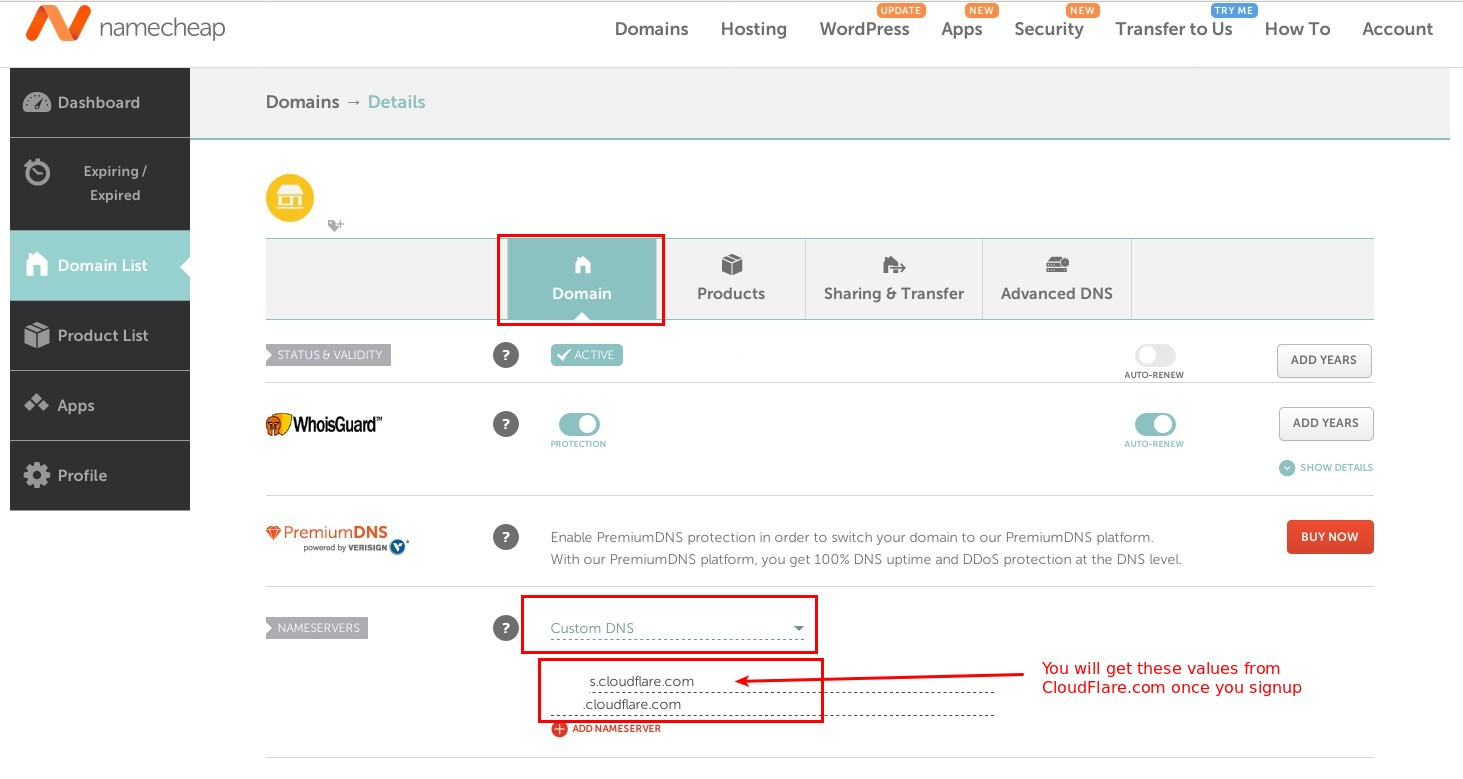Open help for WhoisGuard

coord(506,424)
